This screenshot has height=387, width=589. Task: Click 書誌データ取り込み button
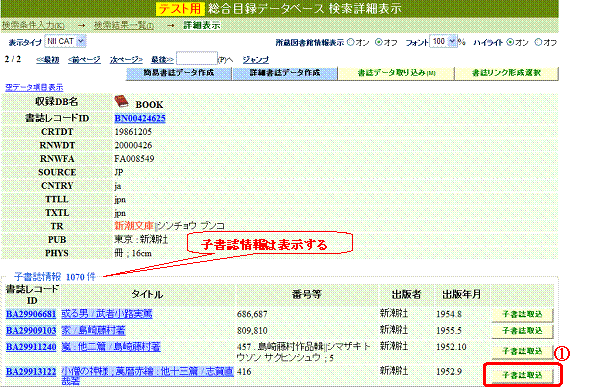tap(396, 73)
